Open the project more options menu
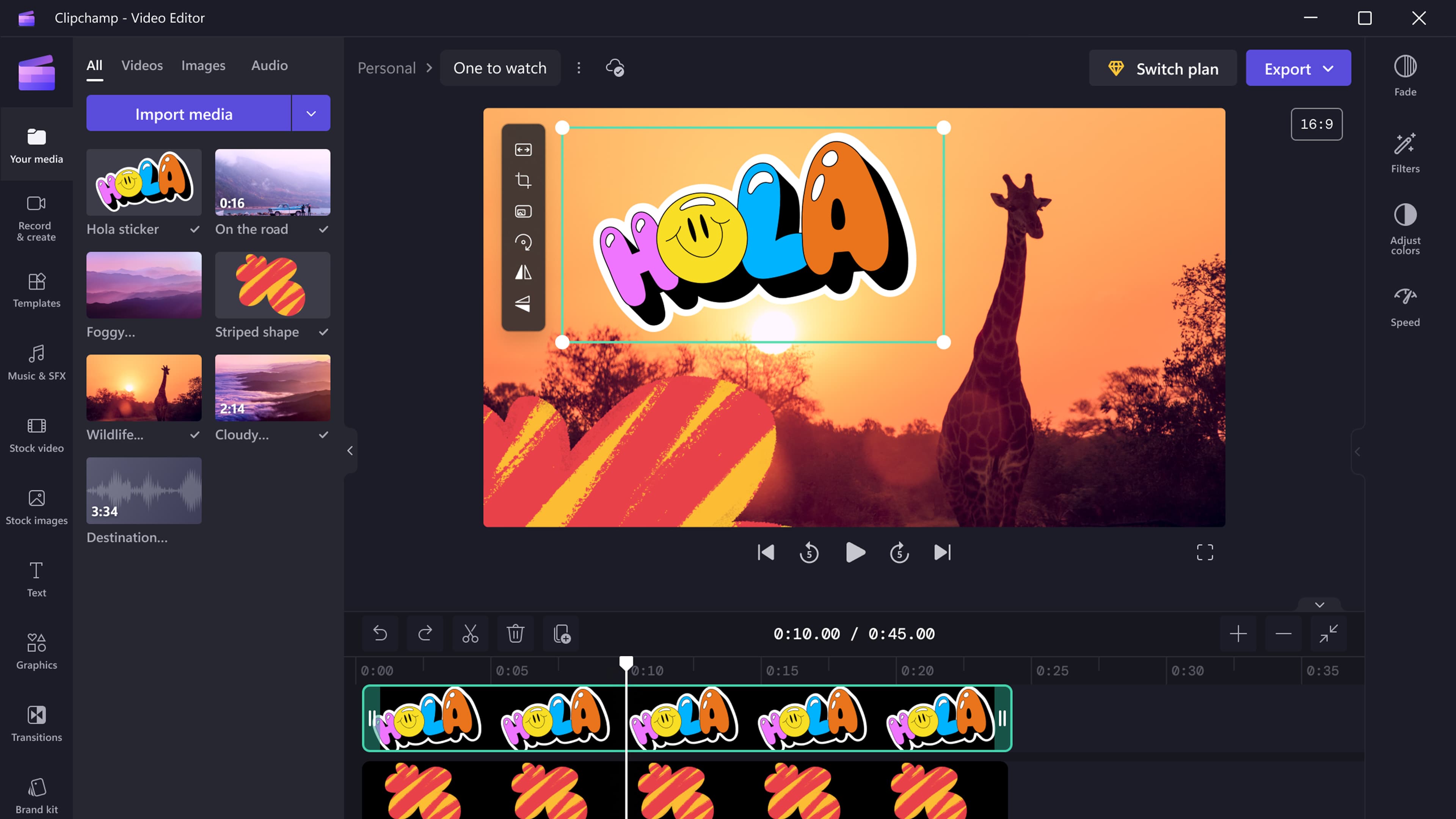1456x819 pixels. [579, 68]
